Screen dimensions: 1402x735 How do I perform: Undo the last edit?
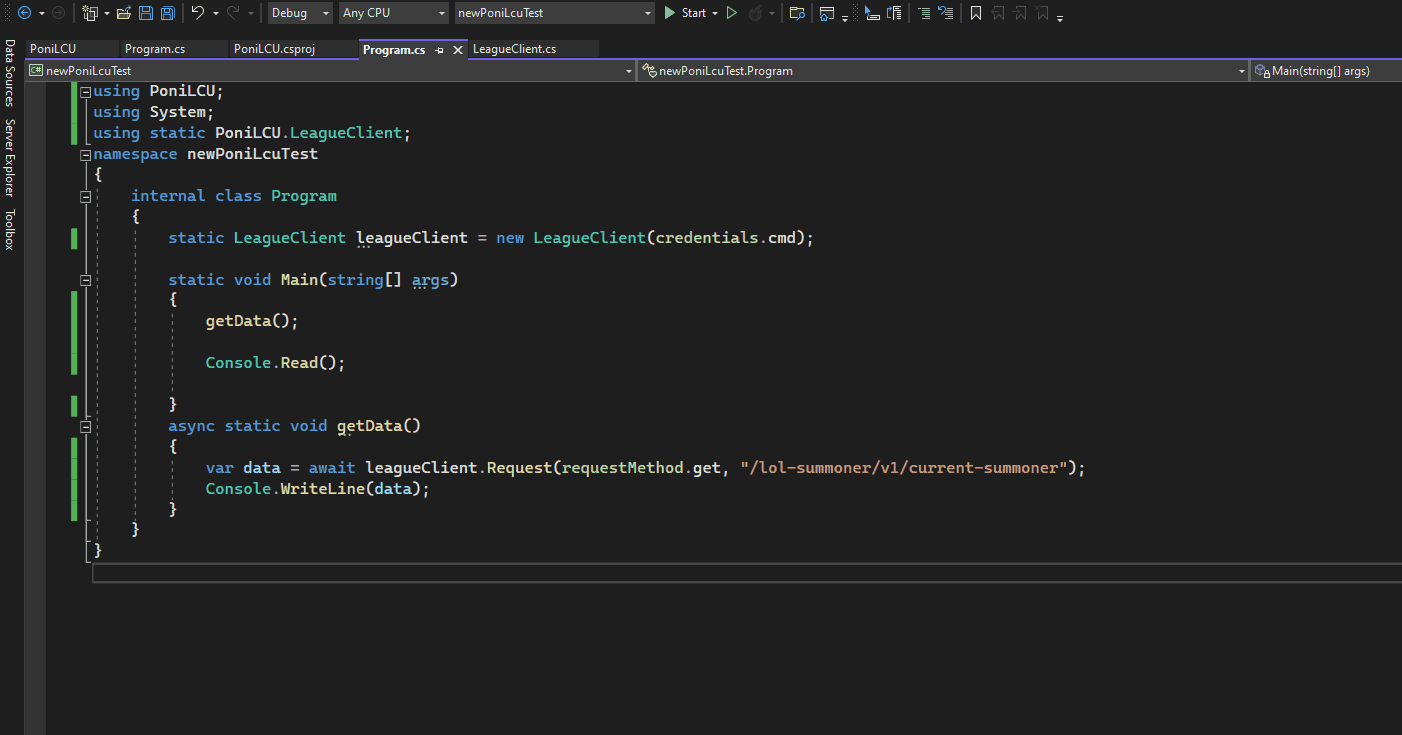pos(200,12)
